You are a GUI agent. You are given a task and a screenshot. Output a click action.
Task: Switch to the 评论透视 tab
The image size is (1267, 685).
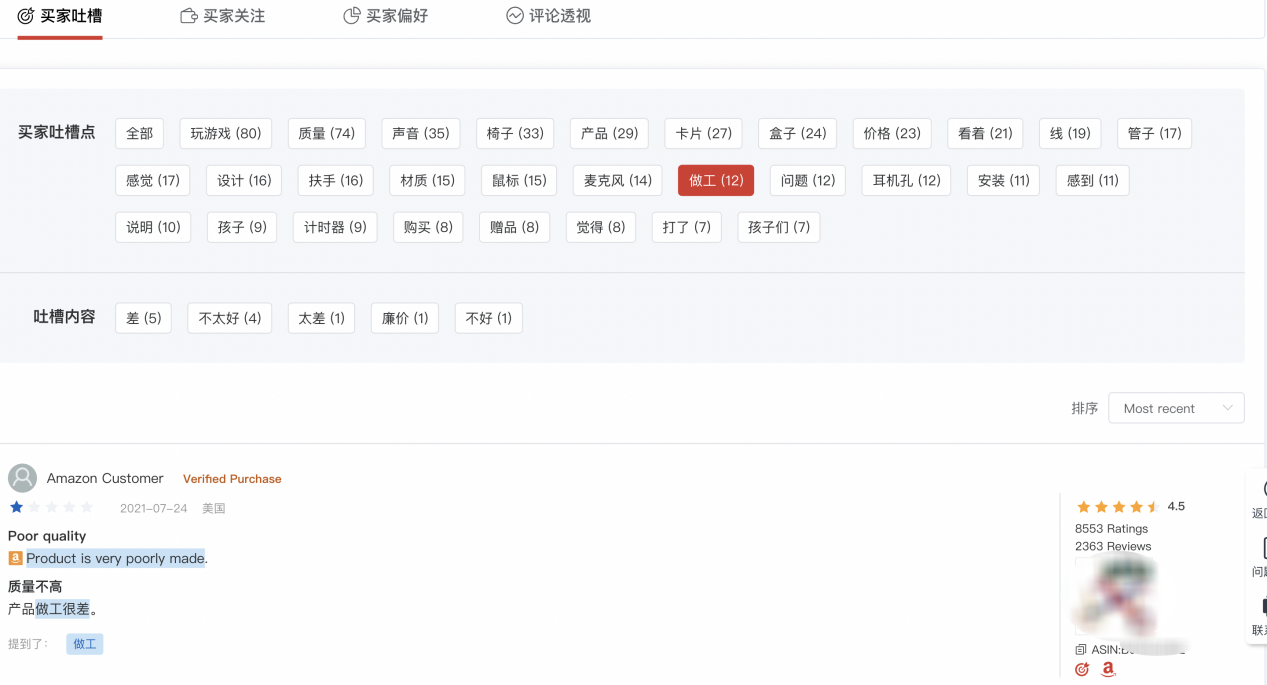(548, 16)
